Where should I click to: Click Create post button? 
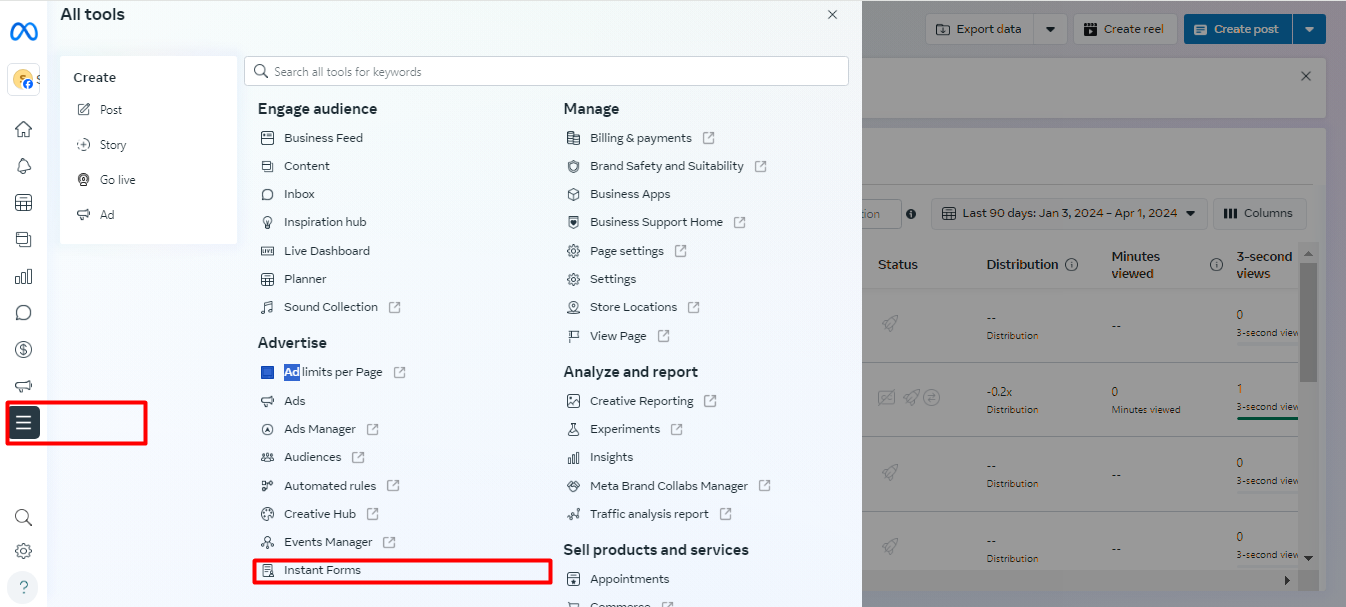point(1237,29)
